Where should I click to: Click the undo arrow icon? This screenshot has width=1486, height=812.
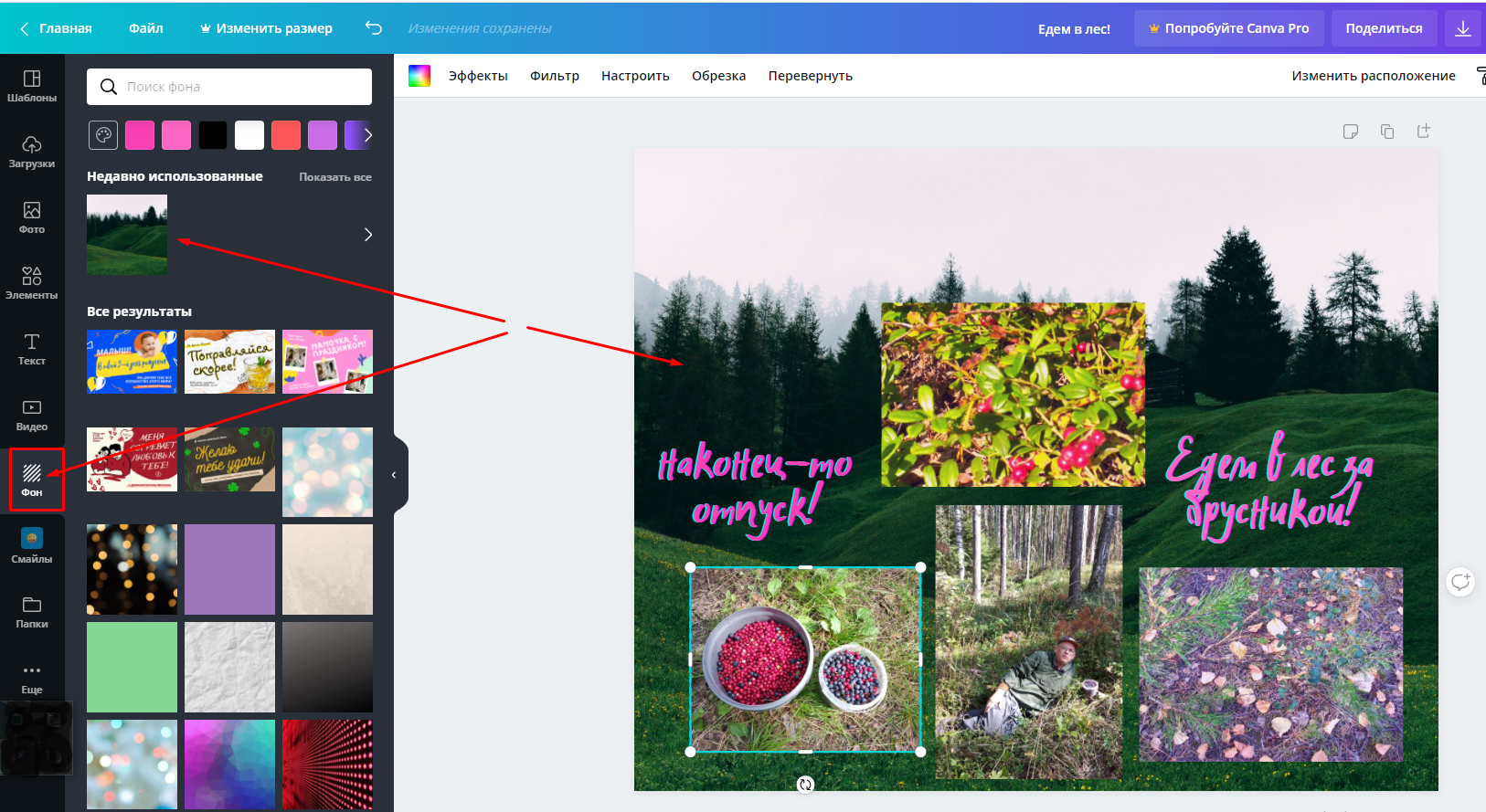tap(373, 27)
